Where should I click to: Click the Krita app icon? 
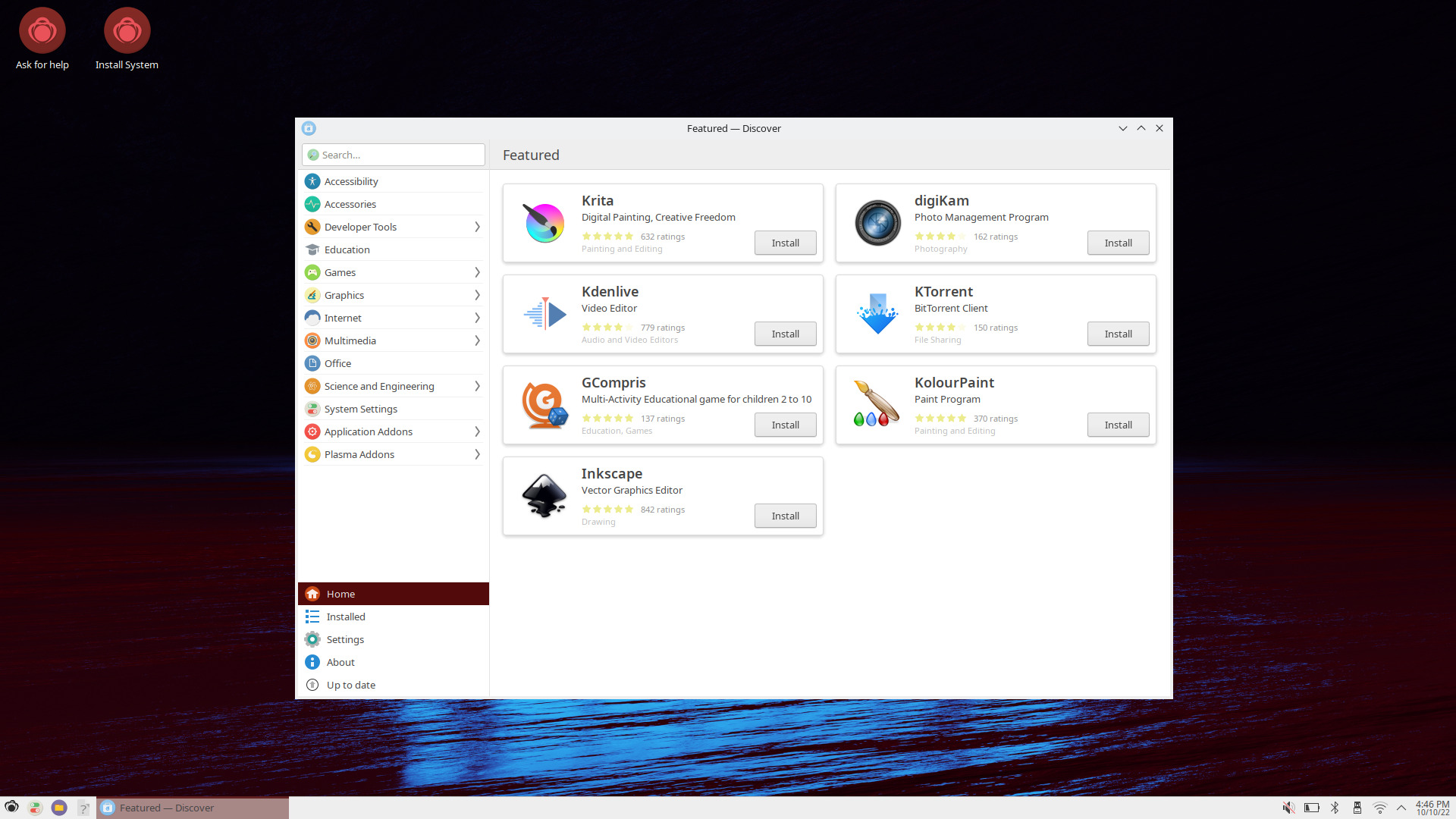pyautogui.click(x=544, y=223)
